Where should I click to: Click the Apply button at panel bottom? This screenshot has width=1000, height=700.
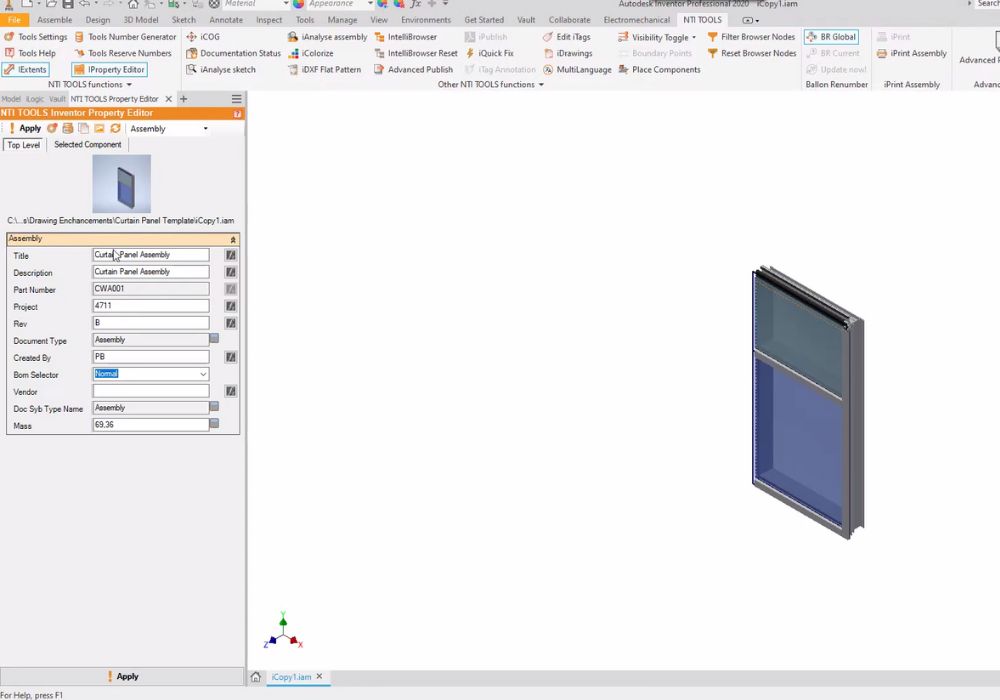click(x=122, y=677)
